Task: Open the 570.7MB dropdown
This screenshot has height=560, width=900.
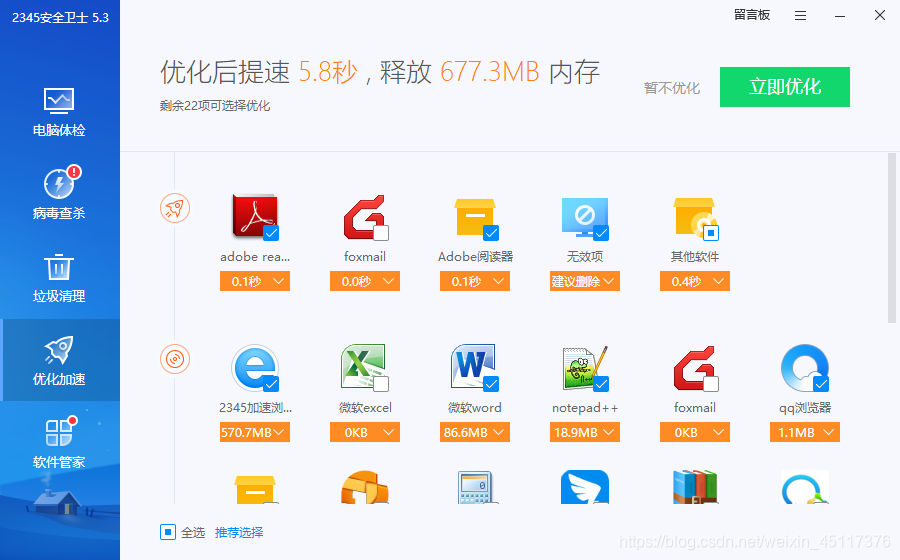Action: (x=255, y=432)
